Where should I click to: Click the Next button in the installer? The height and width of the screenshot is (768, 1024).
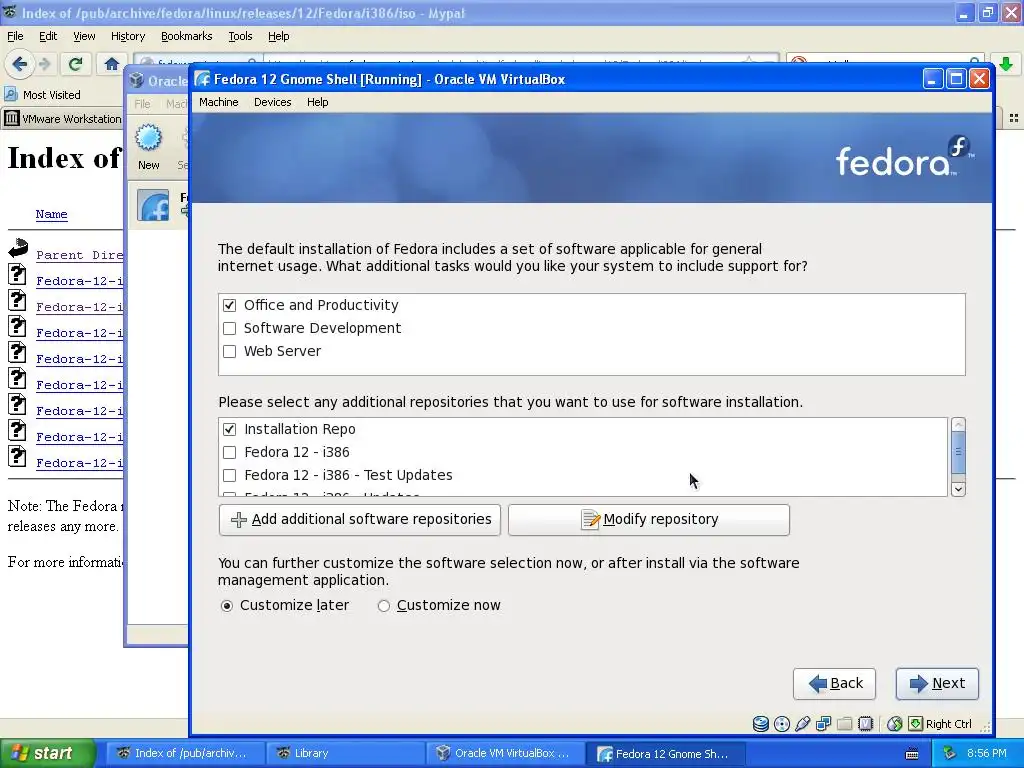937,683
